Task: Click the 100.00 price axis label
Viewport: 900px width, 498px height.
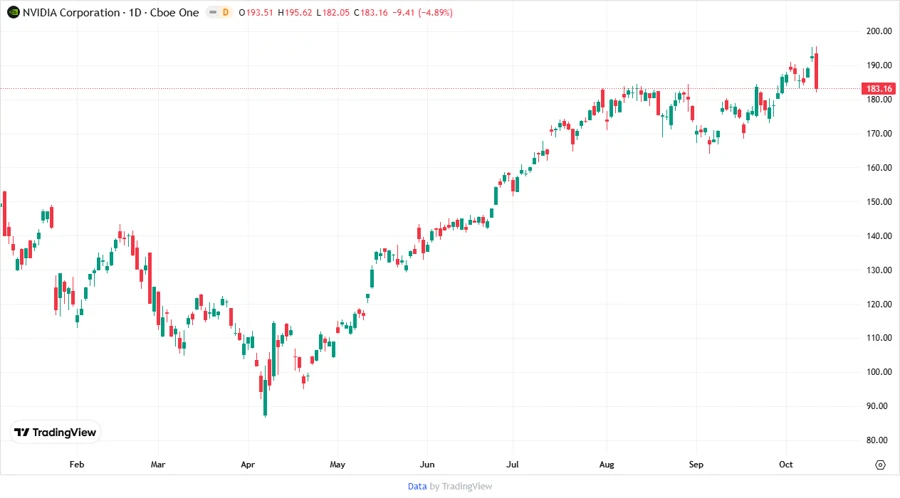Action: click(879, 372)
